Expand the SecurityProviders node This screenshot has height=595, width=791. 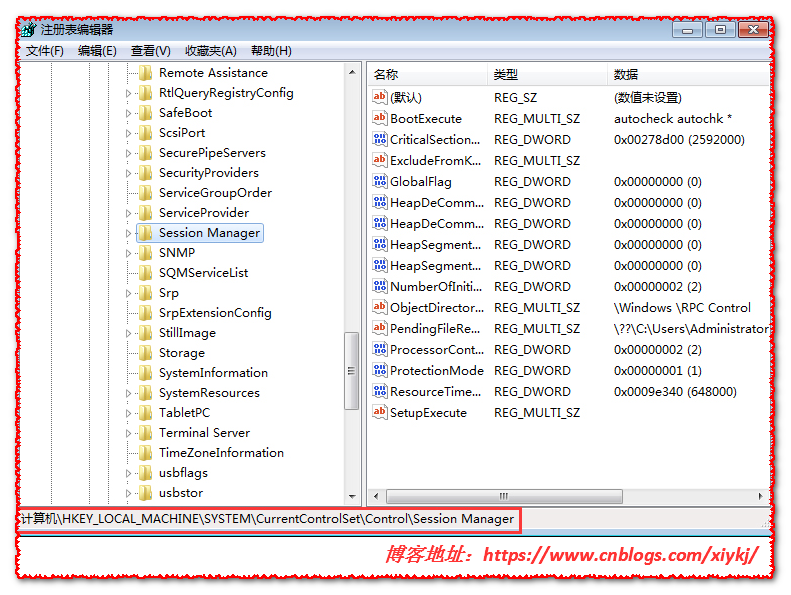click(128, 173)
